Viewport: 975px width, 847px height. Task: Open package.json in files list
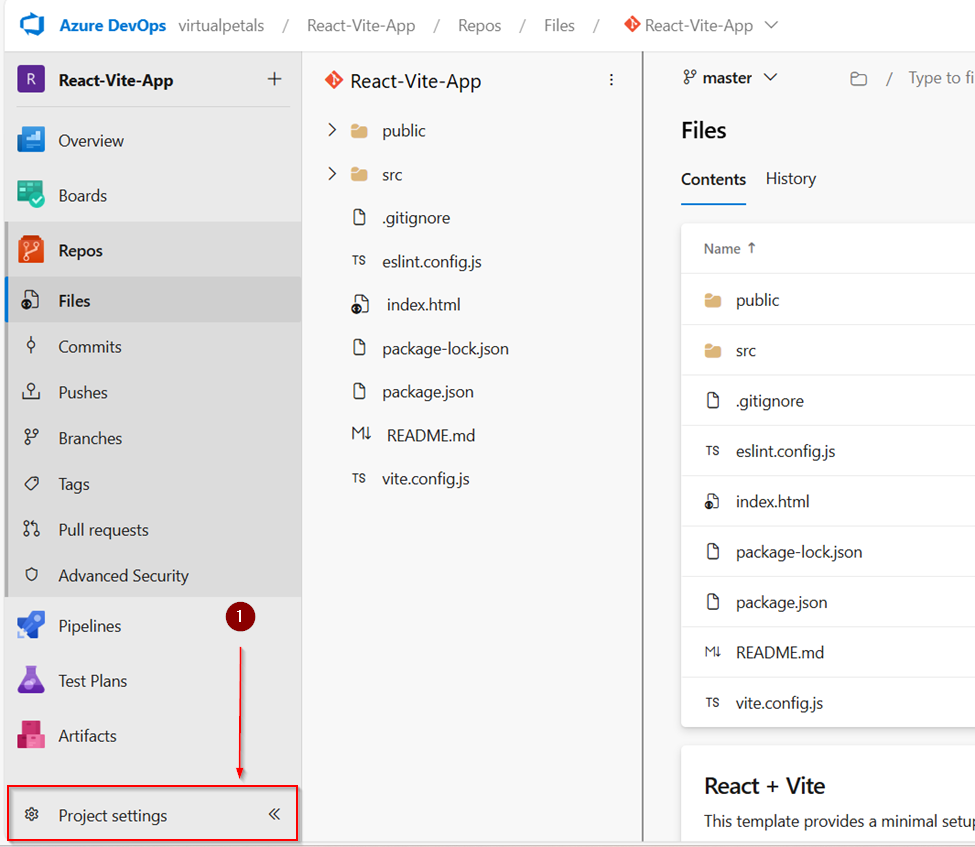click(x=782, y=603)
